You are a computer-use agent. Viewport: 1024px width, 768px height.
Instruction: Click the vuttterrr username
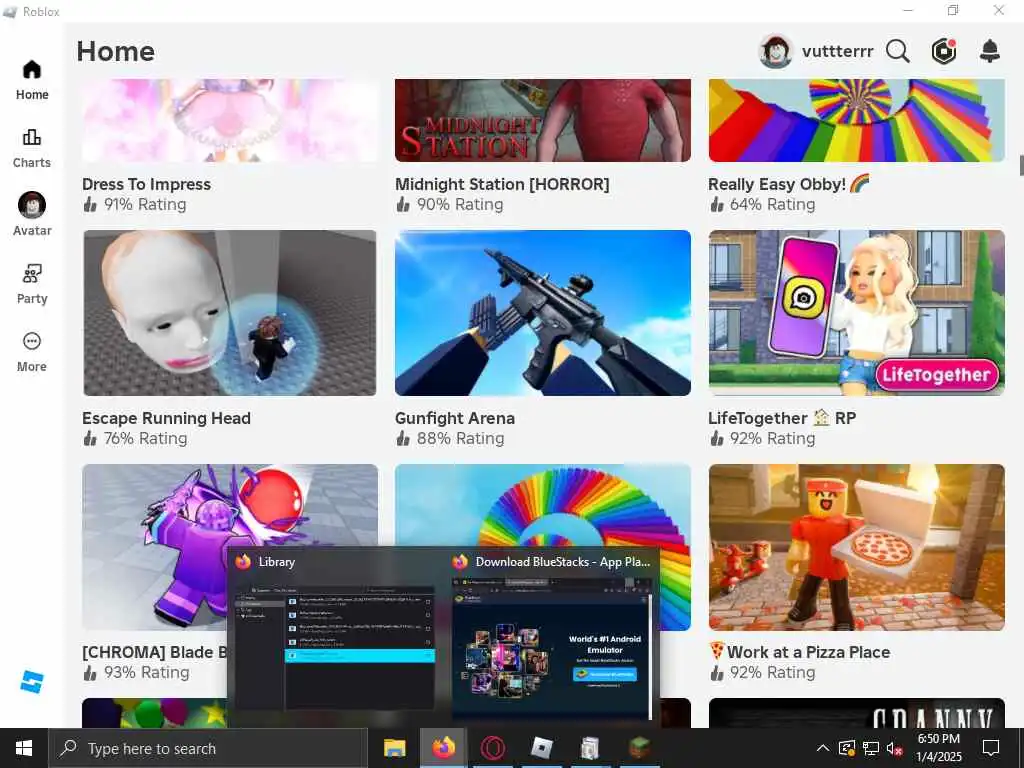(837, 51)
